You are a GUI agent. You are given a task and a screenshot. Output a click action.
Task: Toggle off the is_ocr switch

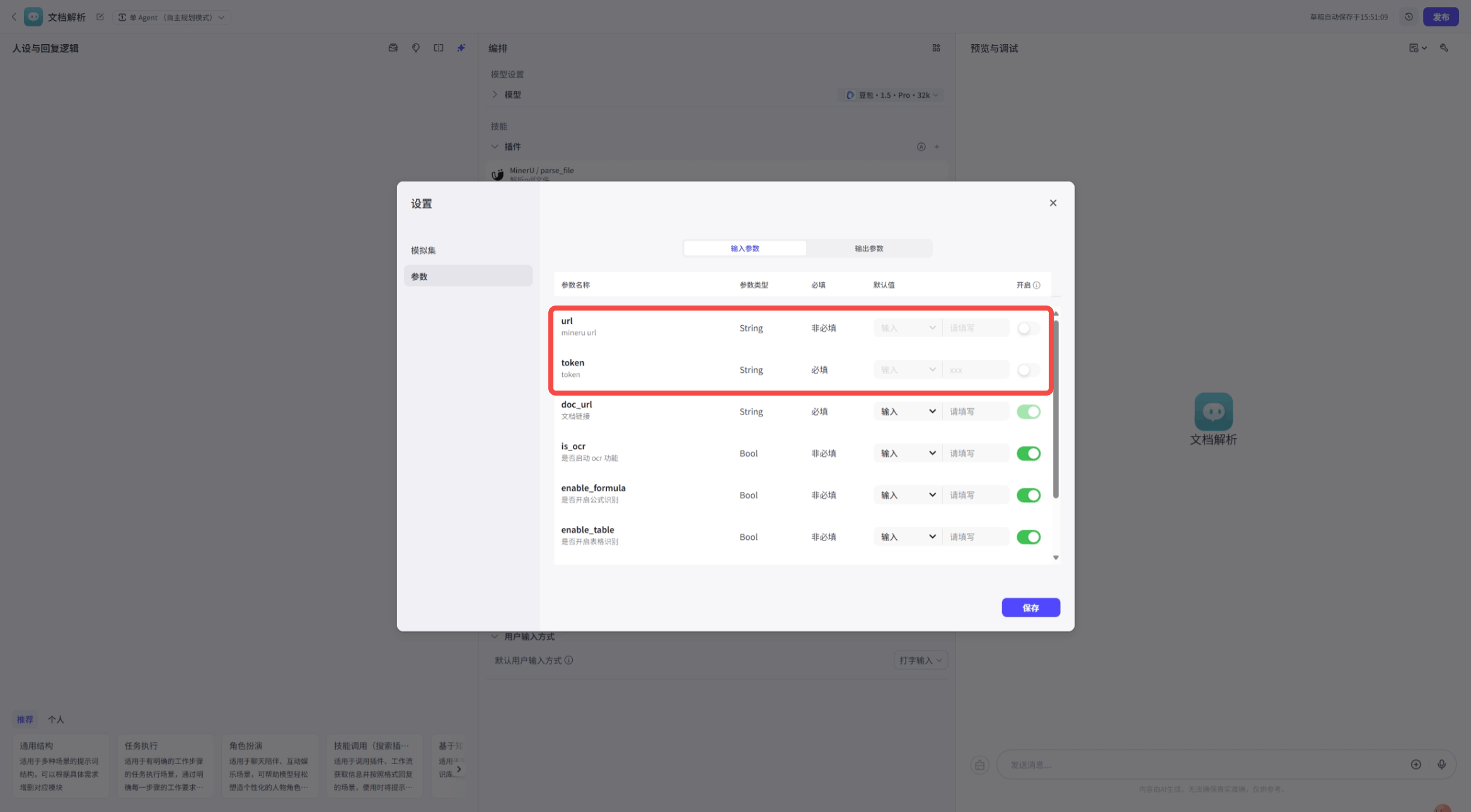point(1028,454)
